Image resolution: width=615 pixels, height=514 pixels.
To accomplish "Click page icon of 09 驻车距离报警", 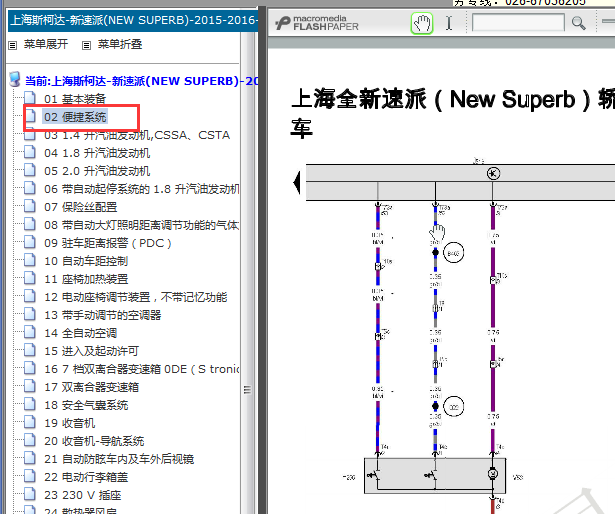I will point(30,242).
